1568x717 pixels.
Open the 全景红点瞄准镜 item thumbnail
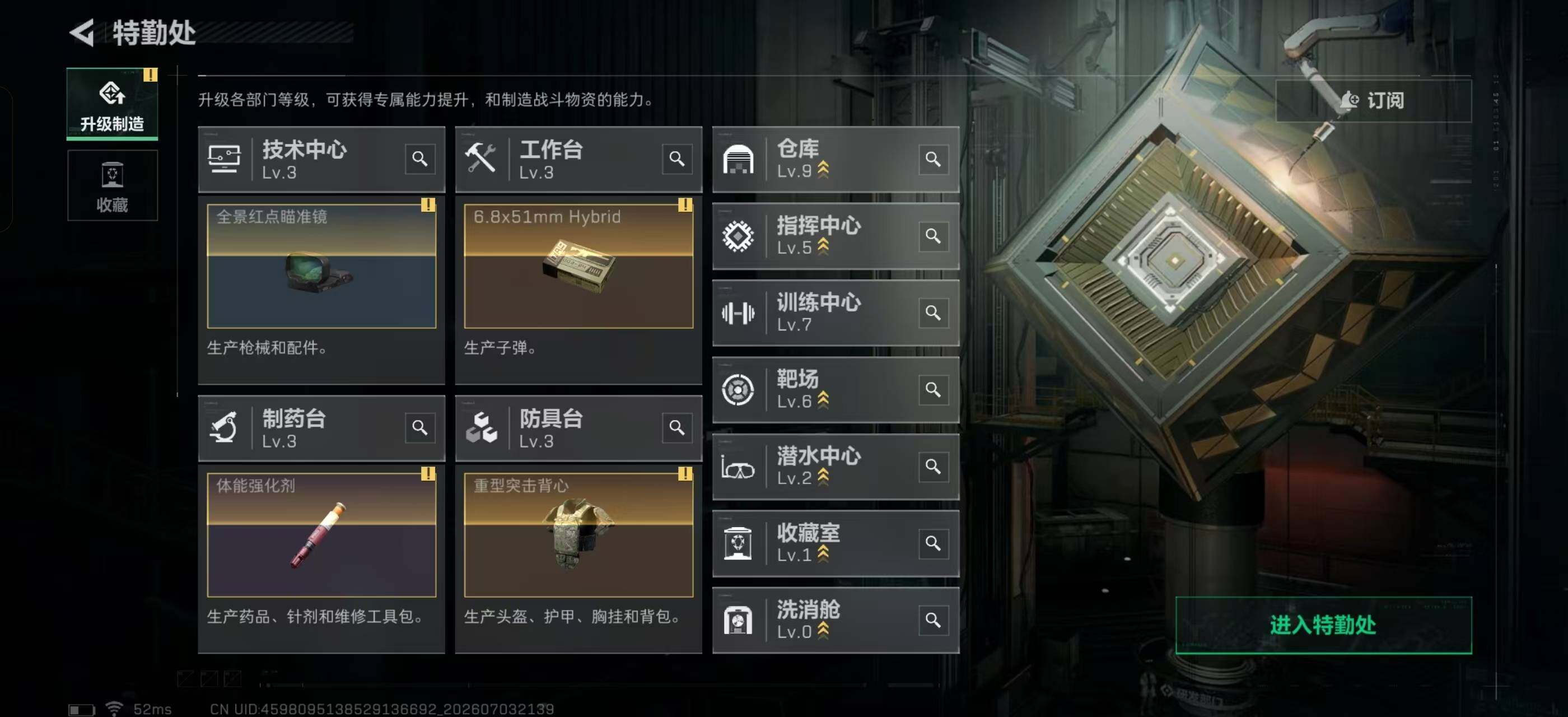(x=321, y=267)
